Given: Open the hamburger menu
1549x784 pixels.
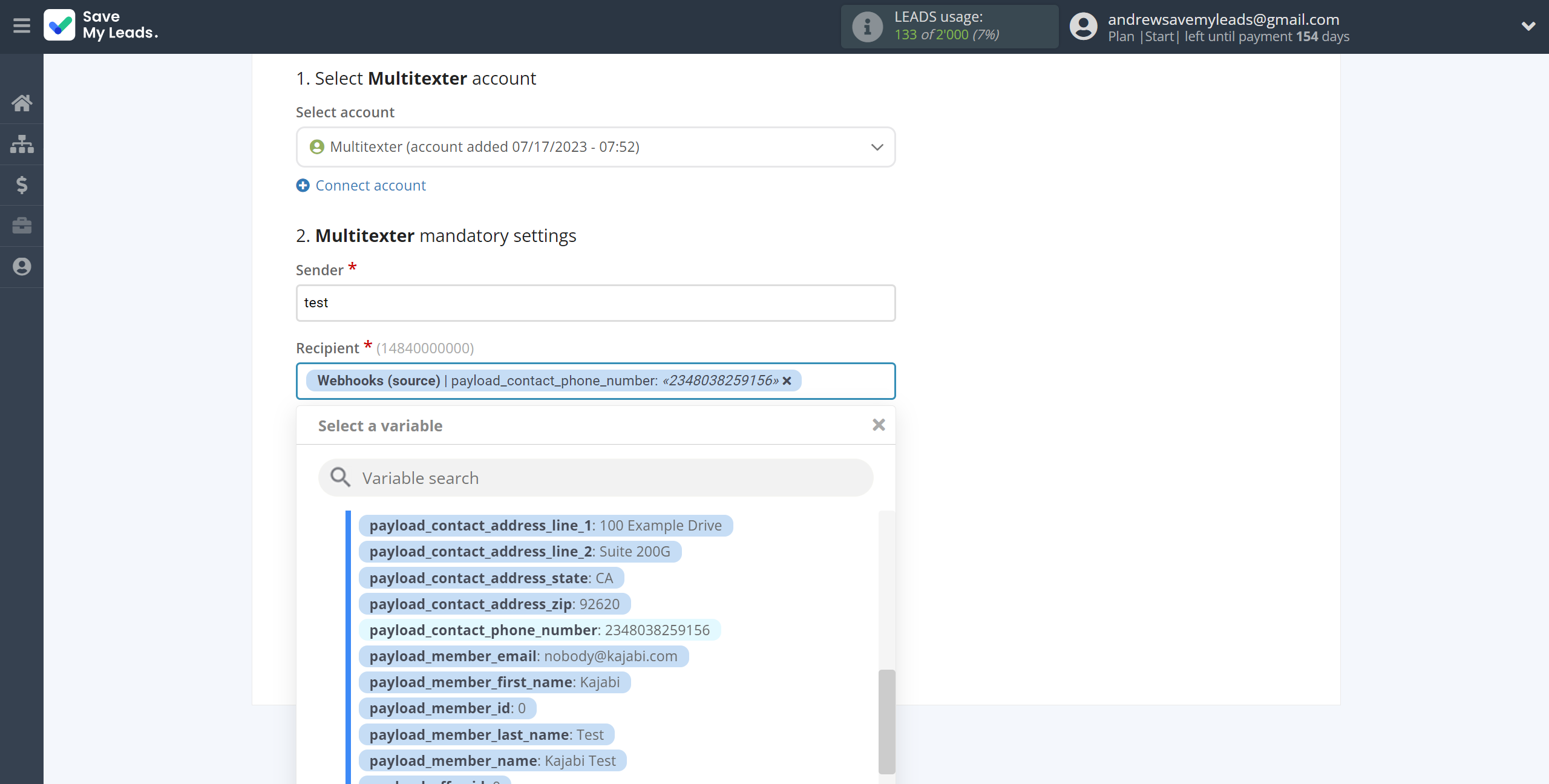Looking at the screenshot, I should point(22,26).
